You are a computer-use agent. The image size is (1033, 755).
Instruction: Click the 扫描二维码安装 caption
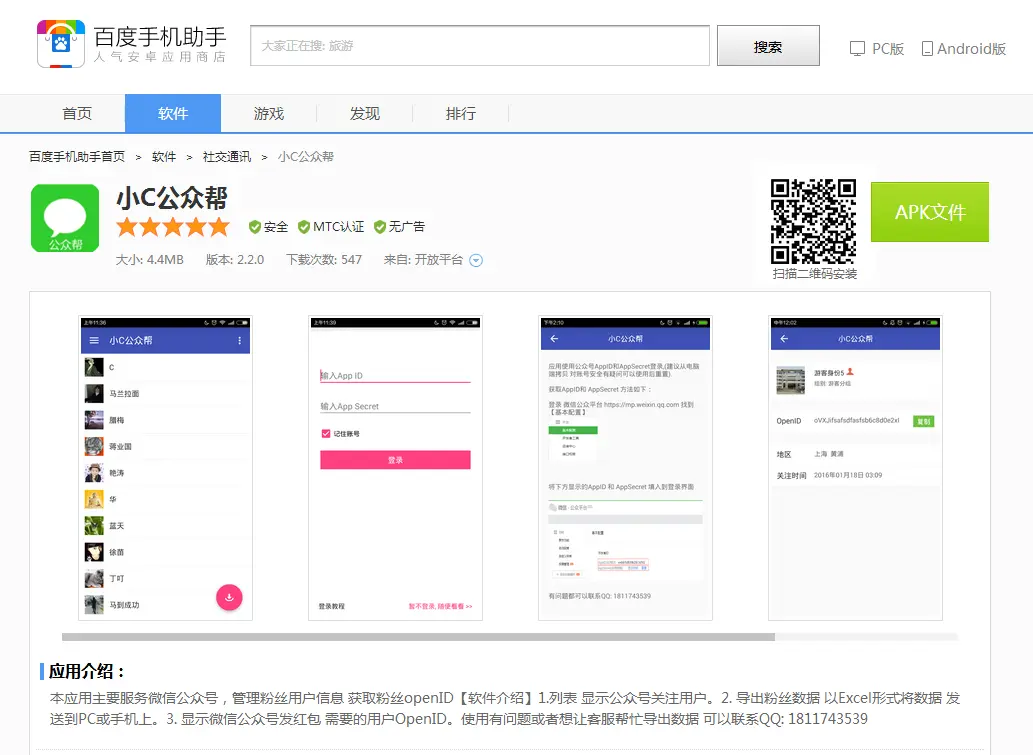(815, 273)
